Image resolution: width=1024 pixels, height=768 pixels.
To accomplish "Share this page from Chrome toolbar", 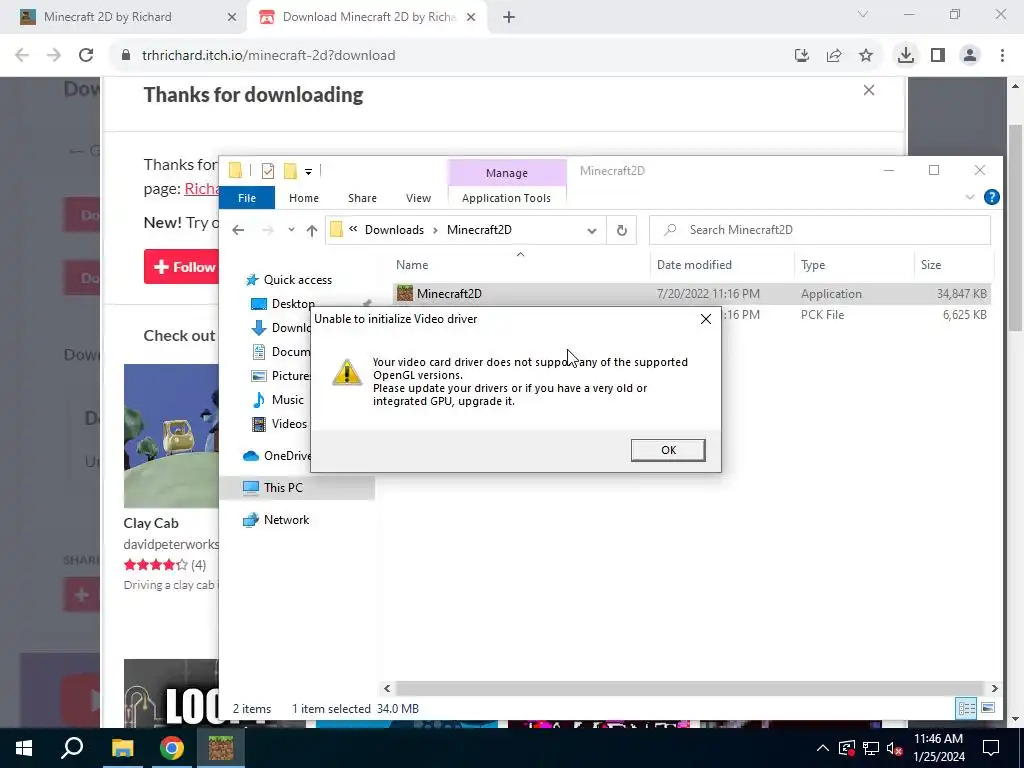I will 834,56.
